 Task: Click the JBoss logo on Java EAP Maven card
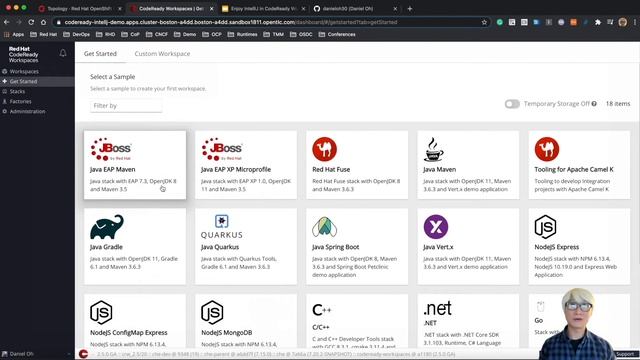pos(111,149)
